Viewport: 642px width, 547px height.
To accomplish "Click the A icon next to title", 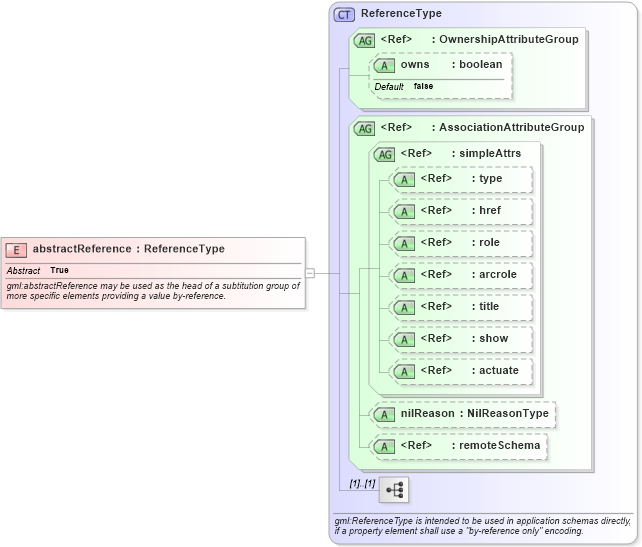I will click(404, 307).
